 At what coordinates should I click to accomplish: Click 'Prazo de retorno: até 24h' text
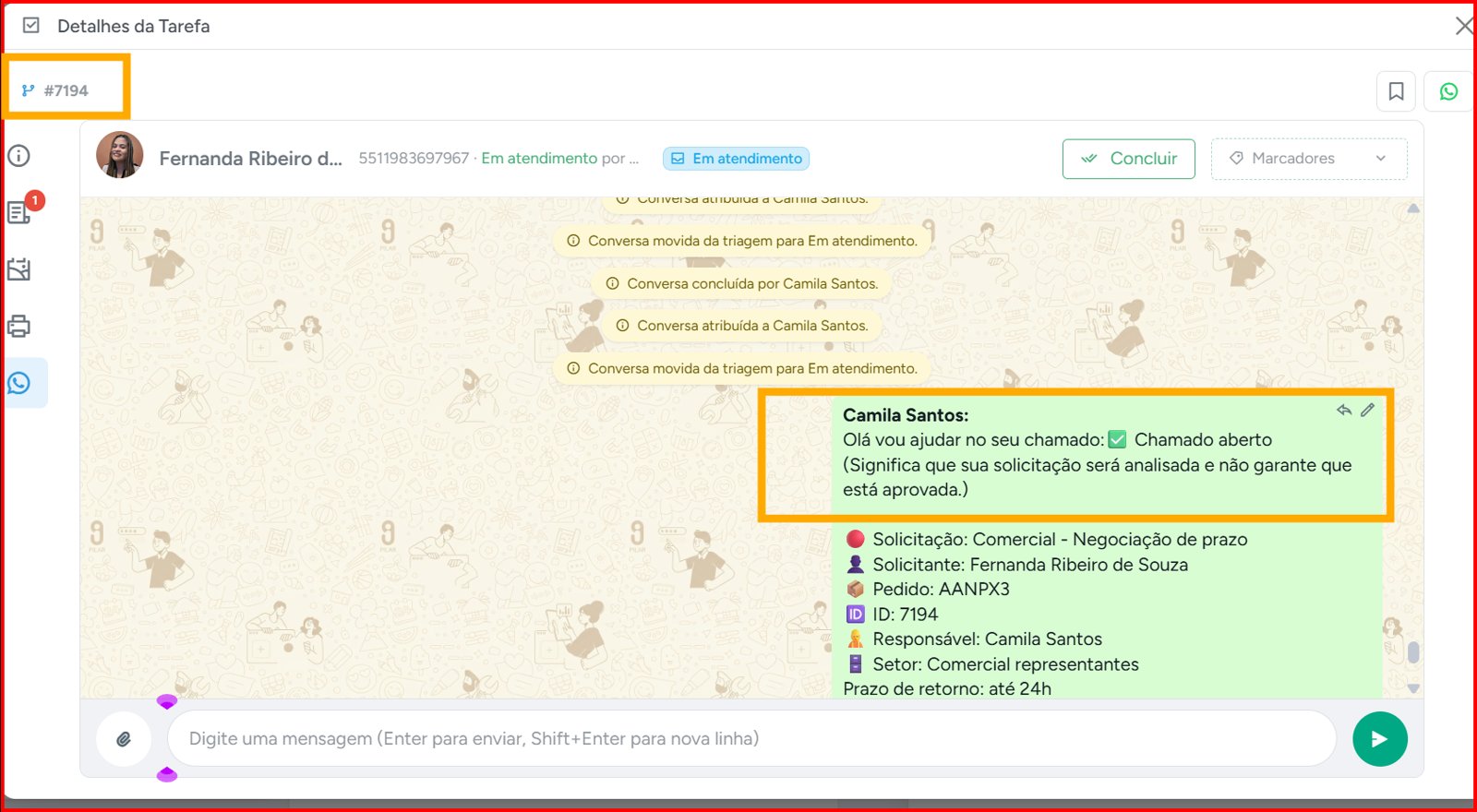point(947,688)
